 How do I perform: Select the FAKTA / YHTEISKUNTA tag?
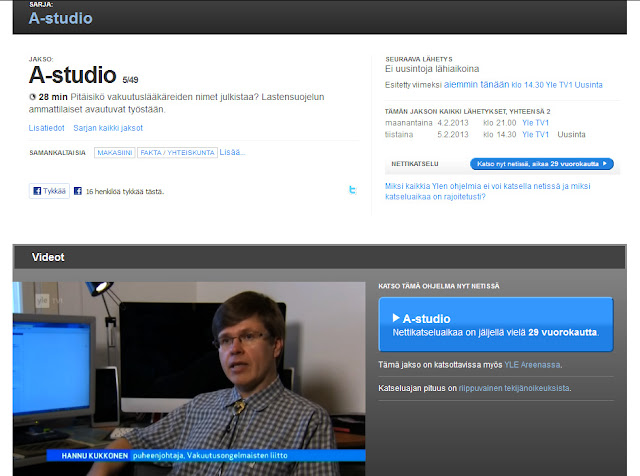coord(177,152)
